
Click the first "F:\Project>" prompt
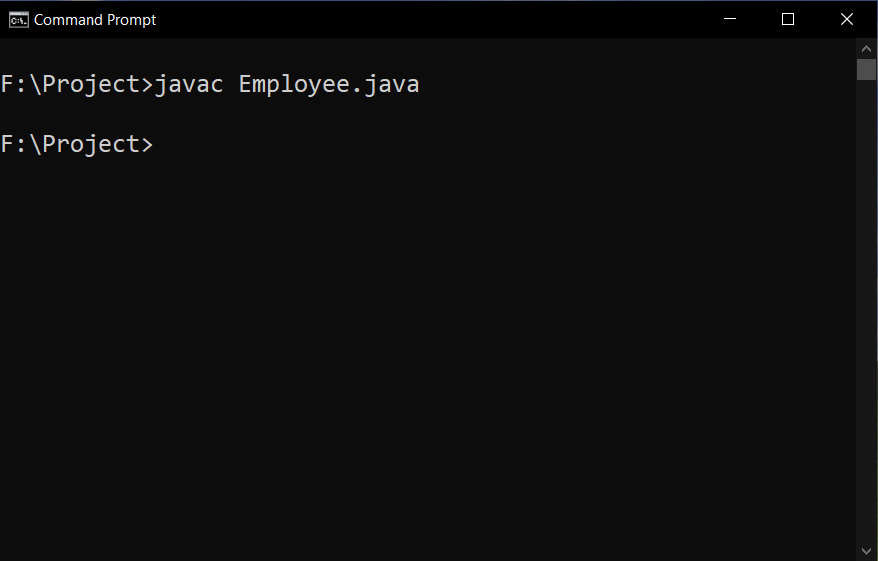point(77,85)
